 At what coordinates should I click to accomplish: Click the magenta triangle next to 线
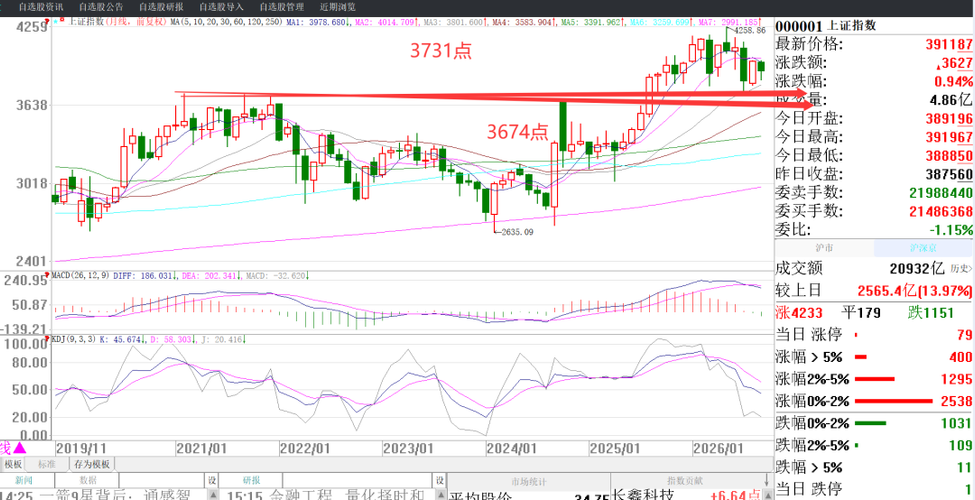point(19,447)
